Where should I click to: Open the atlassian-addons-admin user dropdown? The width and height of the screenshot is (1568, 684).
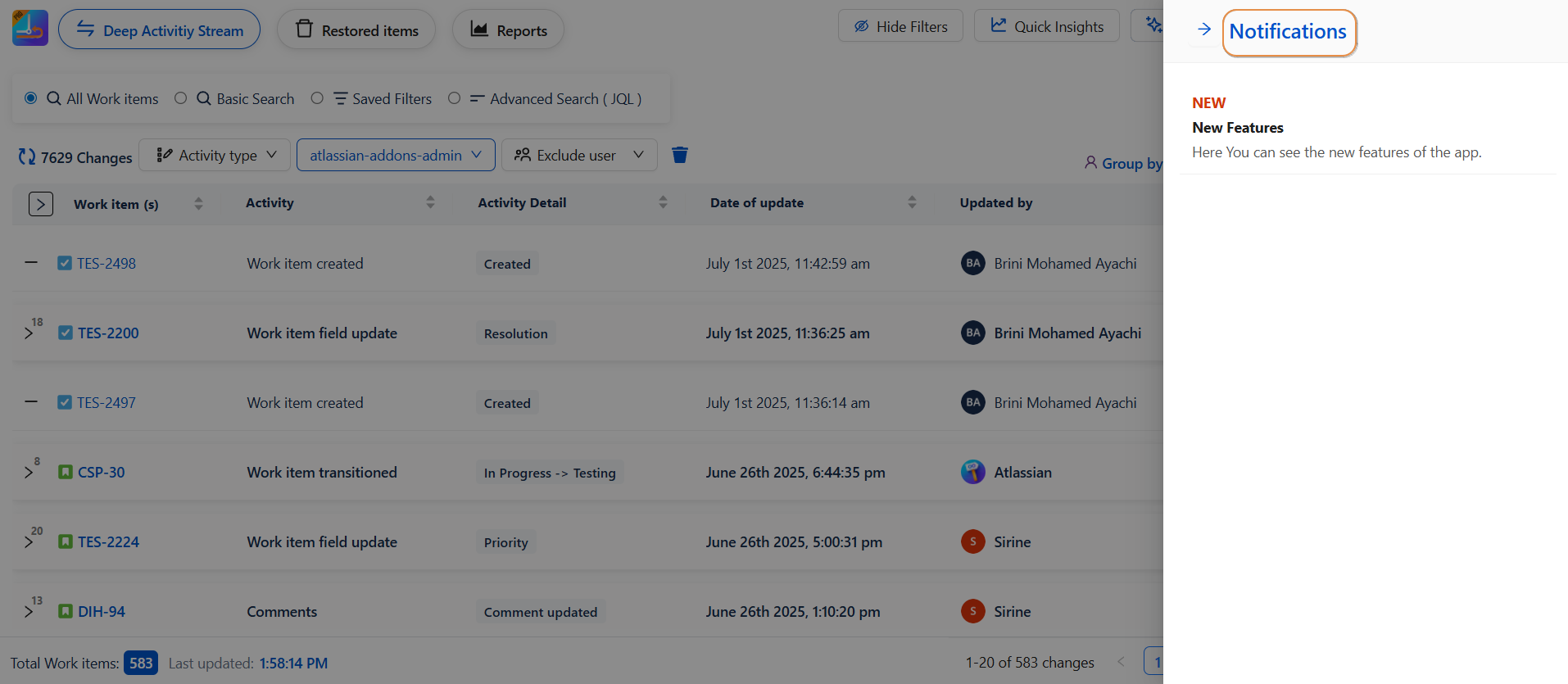396,155
